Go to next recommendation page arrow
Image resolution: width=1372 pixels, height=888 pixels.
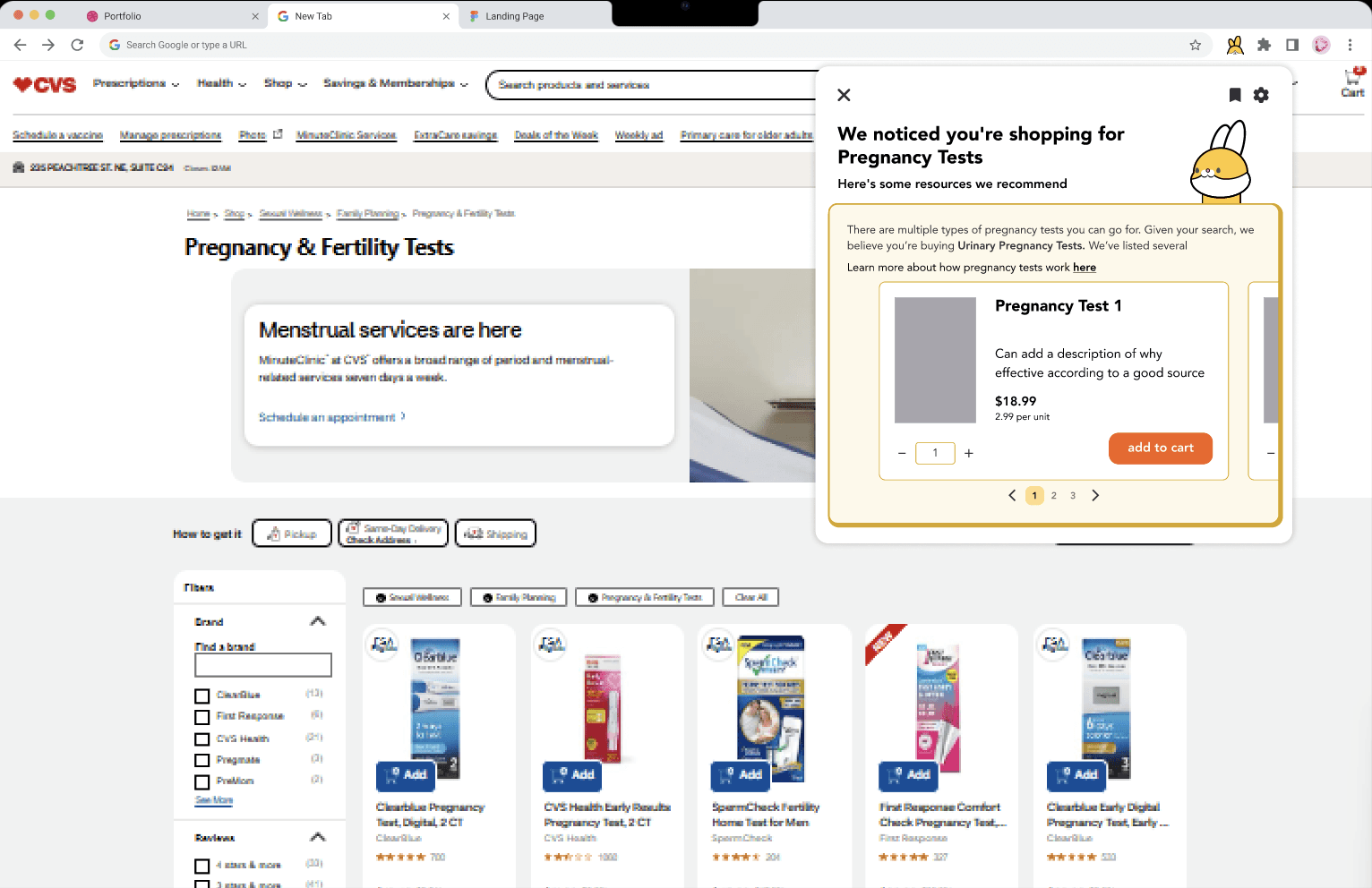(x=1094, y=495)
